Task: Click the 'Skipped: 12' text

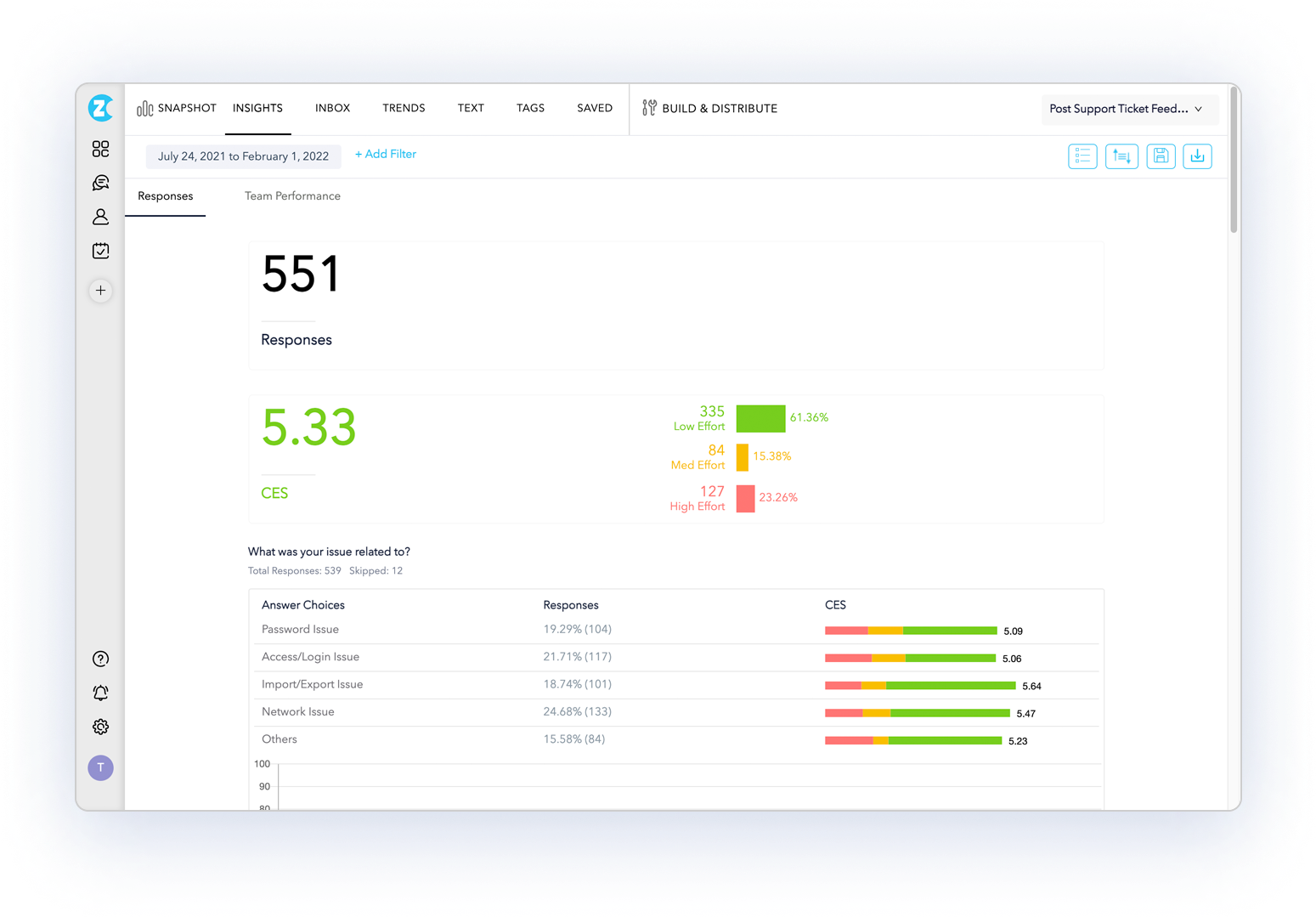Action: (x=376, y=571)
